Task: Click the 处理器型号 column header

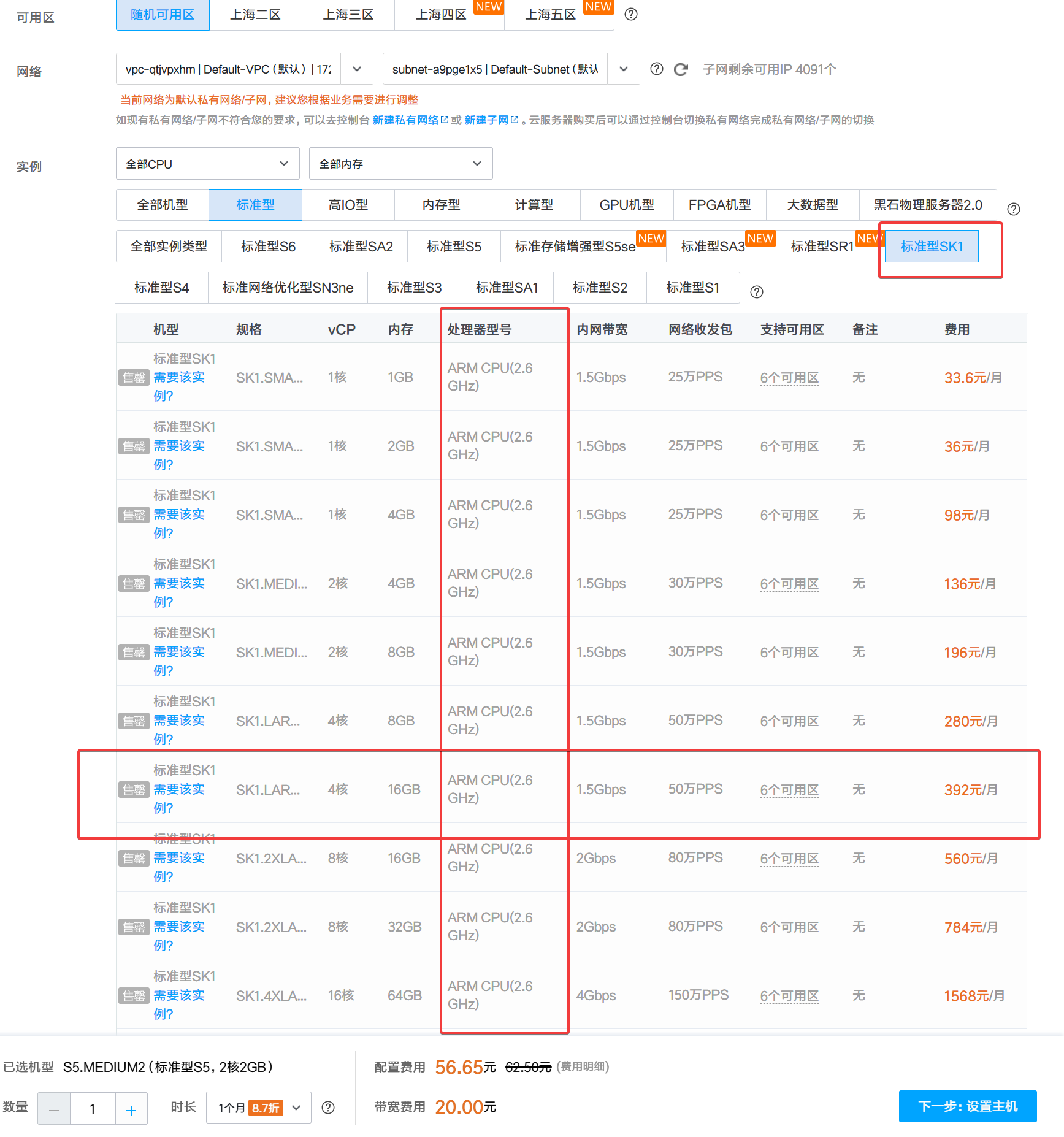Action: pos(480,329)
